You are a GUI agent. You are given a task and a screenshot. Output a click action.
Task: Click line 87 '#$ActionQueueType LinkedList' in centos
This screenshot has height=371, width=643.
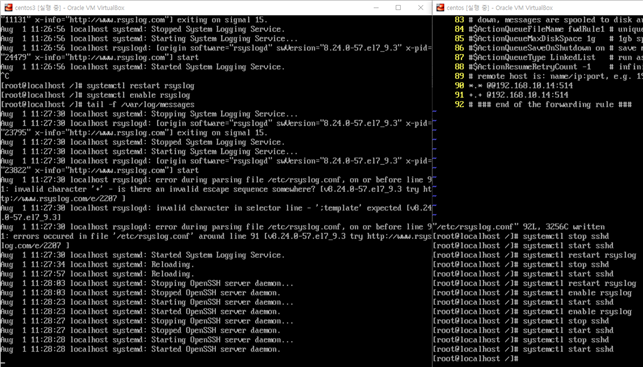(x=549, y=57)
